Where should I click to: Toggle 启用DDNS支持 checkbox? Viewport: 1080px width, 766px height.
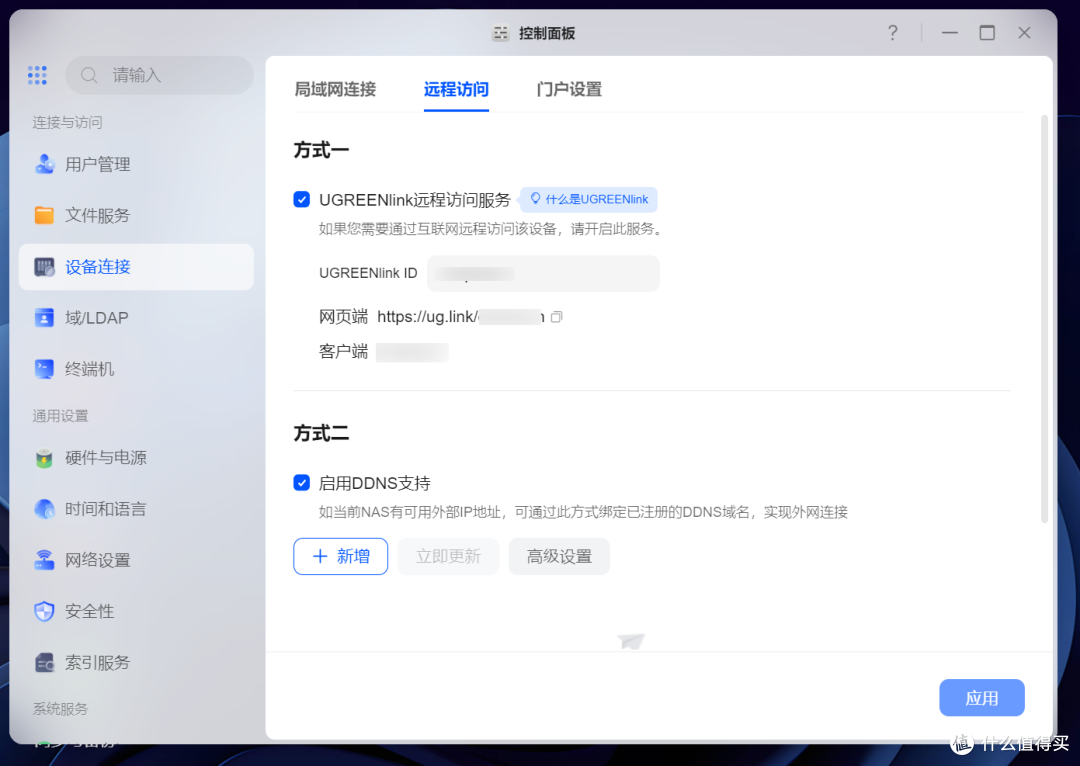[x=302, y=483]
